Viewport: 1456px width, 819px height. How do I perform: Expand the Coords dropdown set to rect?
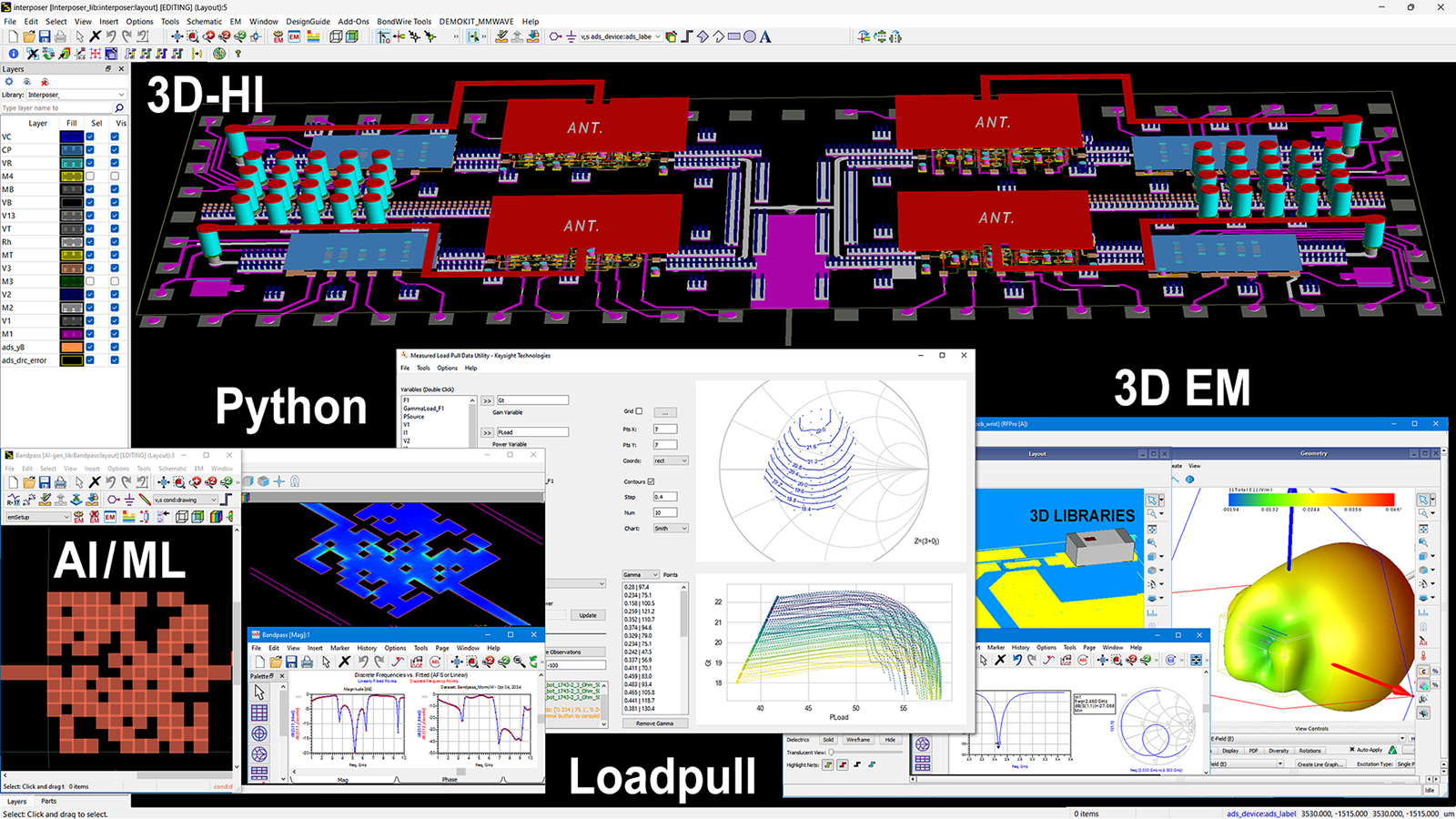click(x=671, y=461)
